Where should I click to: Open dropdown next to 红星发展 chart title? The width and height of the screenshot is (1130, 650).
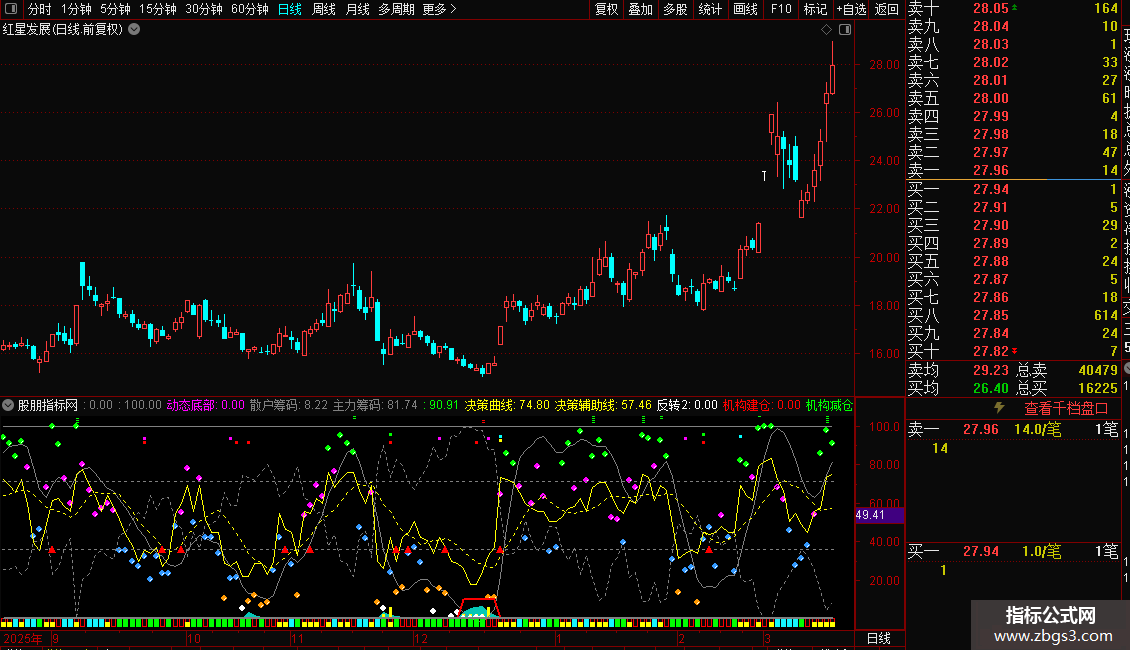[x=134, y=30]
